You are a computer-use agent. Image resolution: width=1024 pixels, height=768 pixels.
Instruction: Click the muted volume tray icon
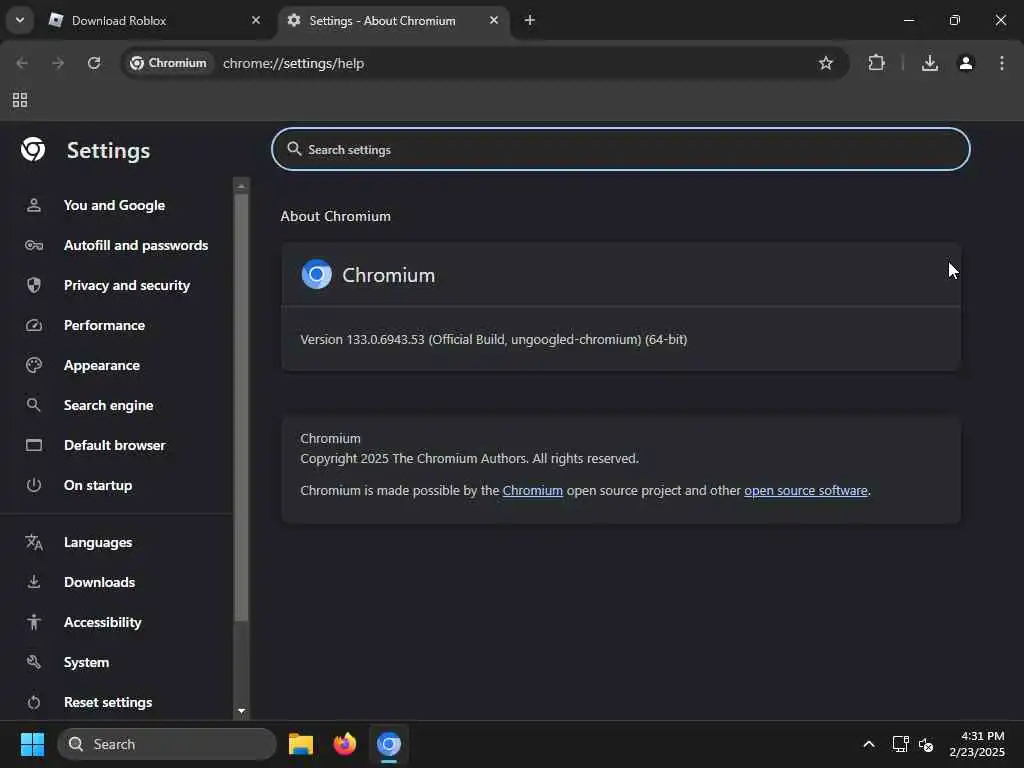click(x=926, y=744)
